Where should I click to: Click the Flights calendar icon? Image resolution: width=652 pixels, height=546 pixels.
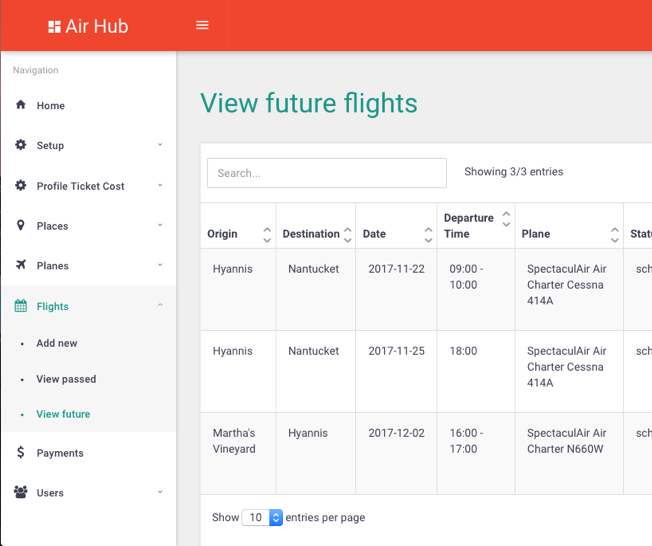[x=21, y=306]
